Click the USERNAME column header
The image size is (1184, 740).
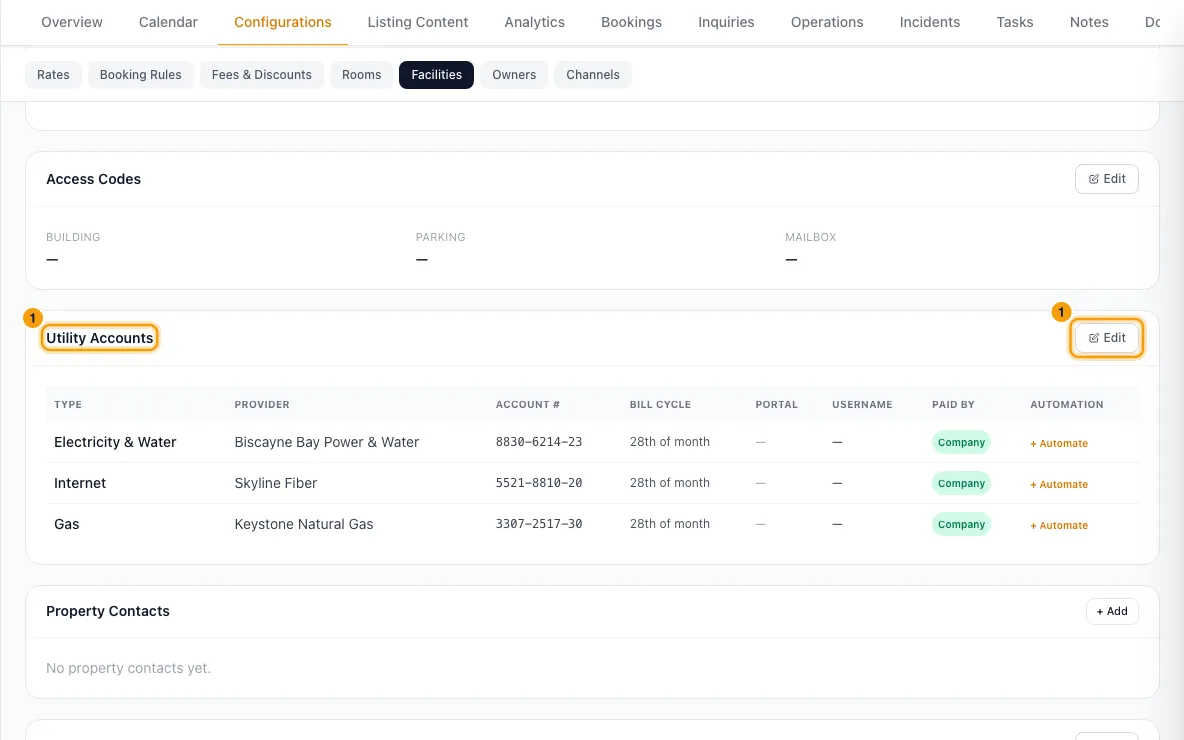(x=862, y=404)
